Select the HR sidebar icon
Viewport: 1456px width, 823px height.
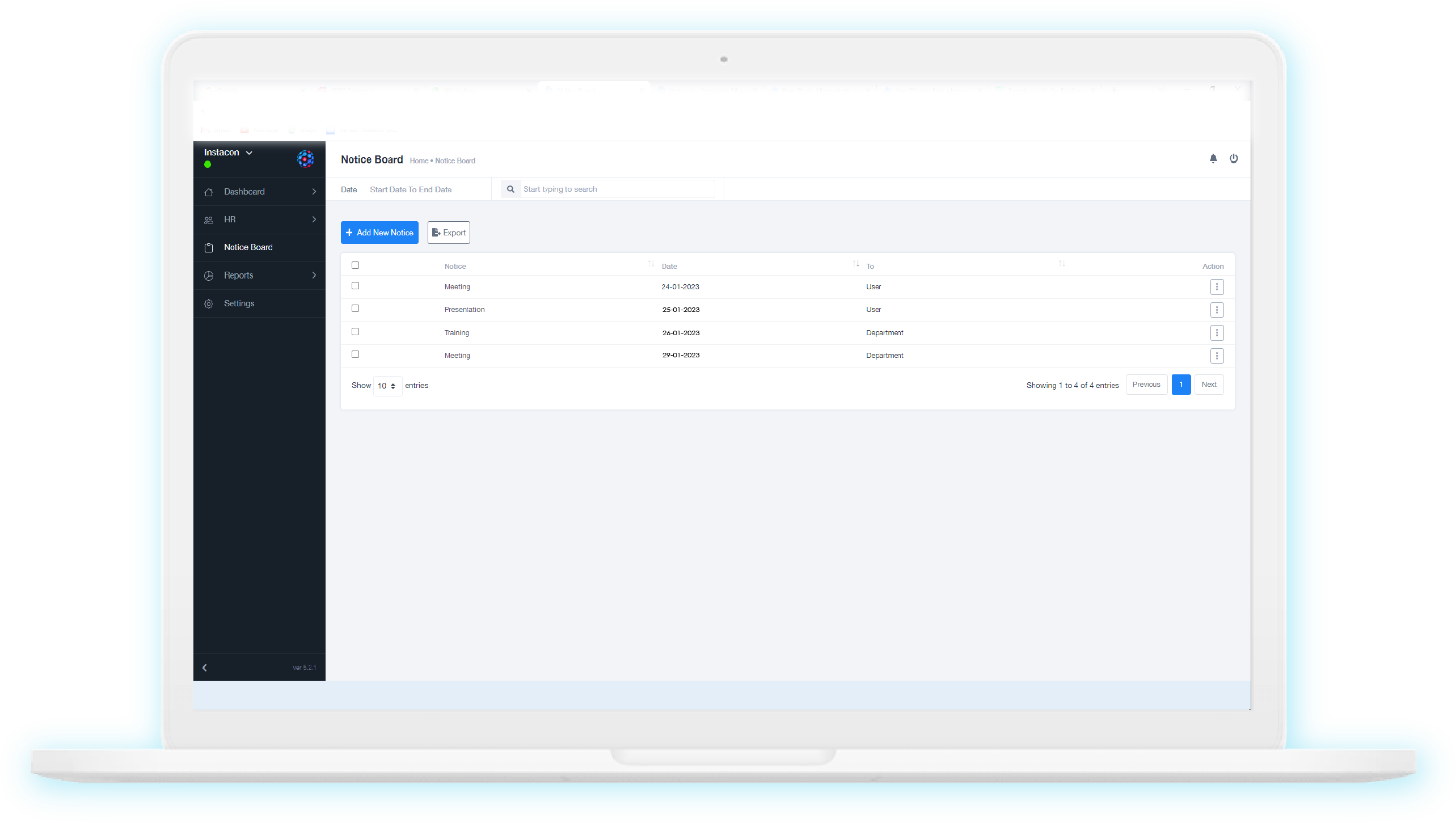209,220
